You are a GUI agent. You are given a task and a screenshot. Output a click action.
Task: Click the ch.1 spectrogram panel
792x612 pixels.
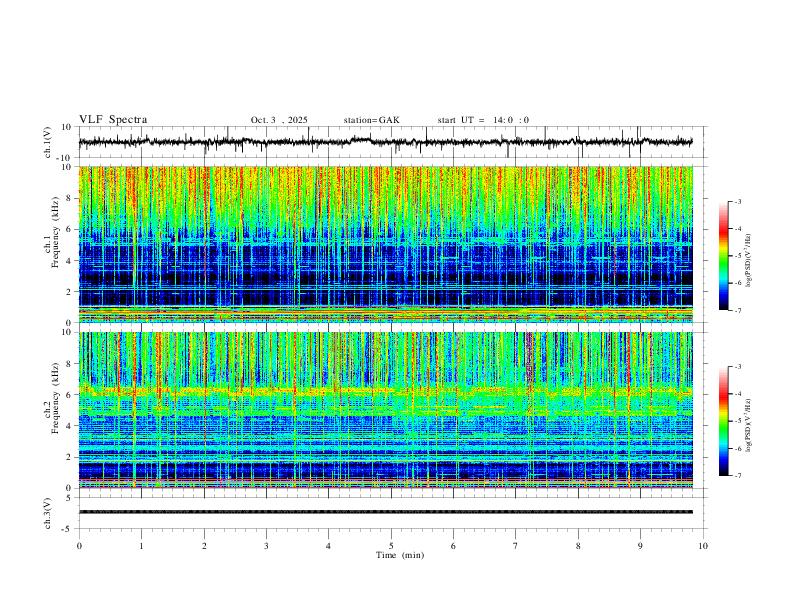[x=386, y=244]
